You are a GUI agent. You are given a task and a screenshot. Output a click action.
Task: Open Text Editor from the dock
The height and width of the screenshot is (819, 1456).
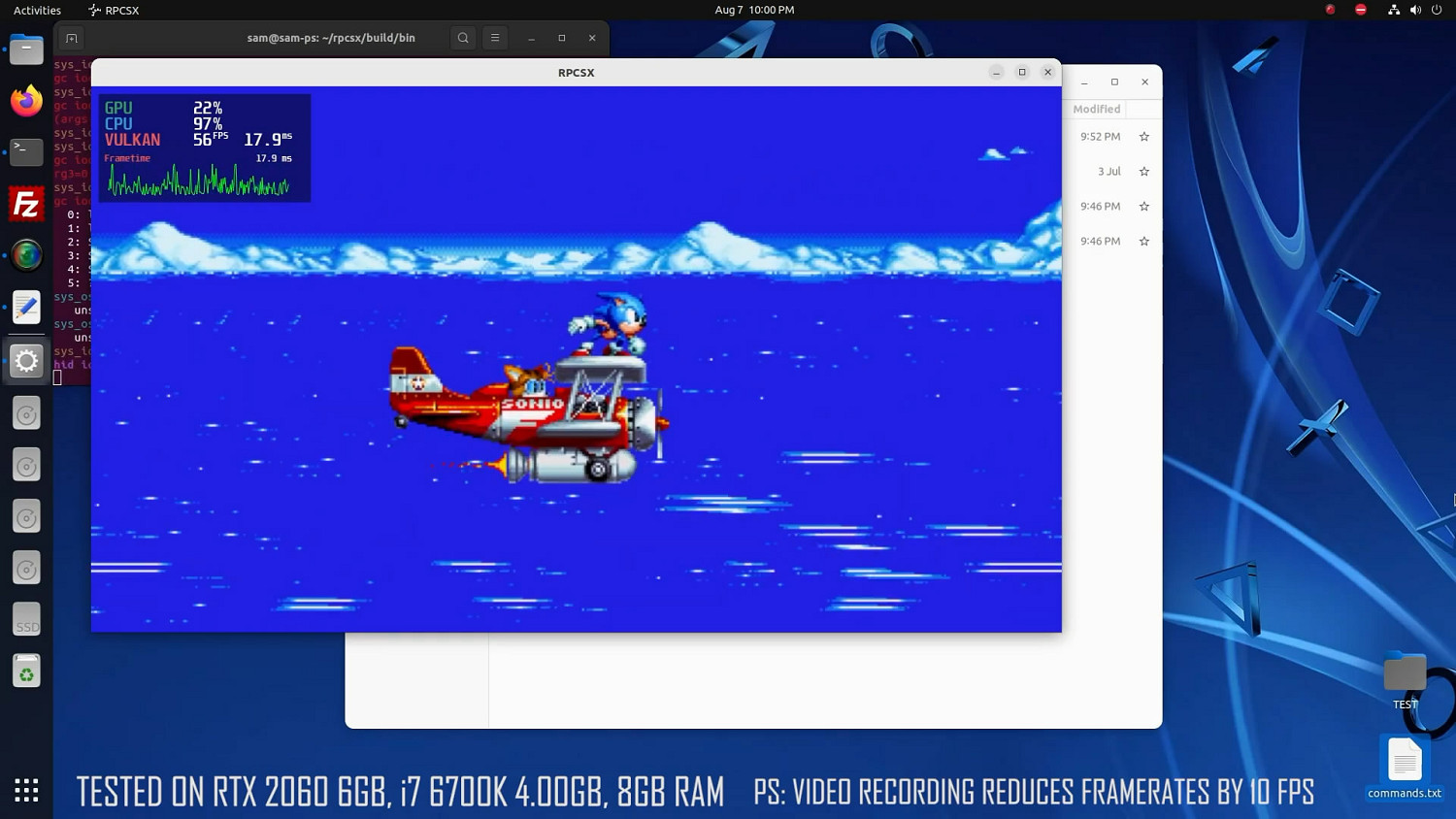pos(26,308)
